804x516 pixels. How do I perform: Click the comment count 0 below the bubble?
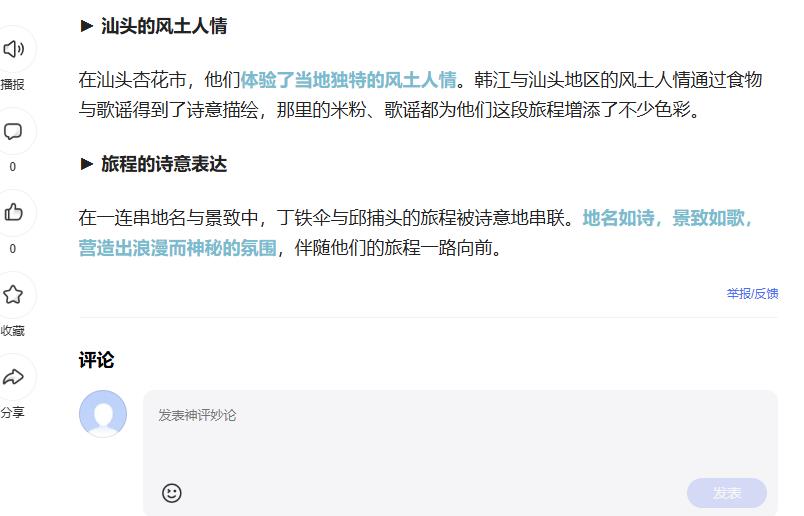(x=13, y=167)
